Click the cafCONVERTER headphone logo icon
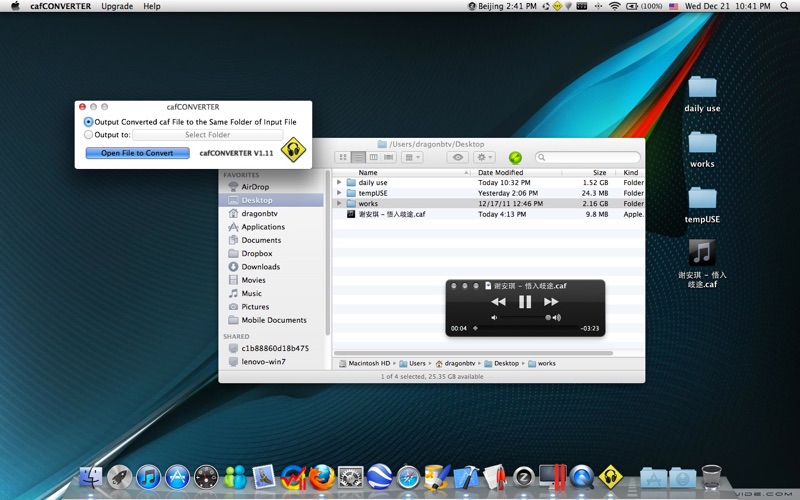 pyautogui.click(x=293, y=149)
